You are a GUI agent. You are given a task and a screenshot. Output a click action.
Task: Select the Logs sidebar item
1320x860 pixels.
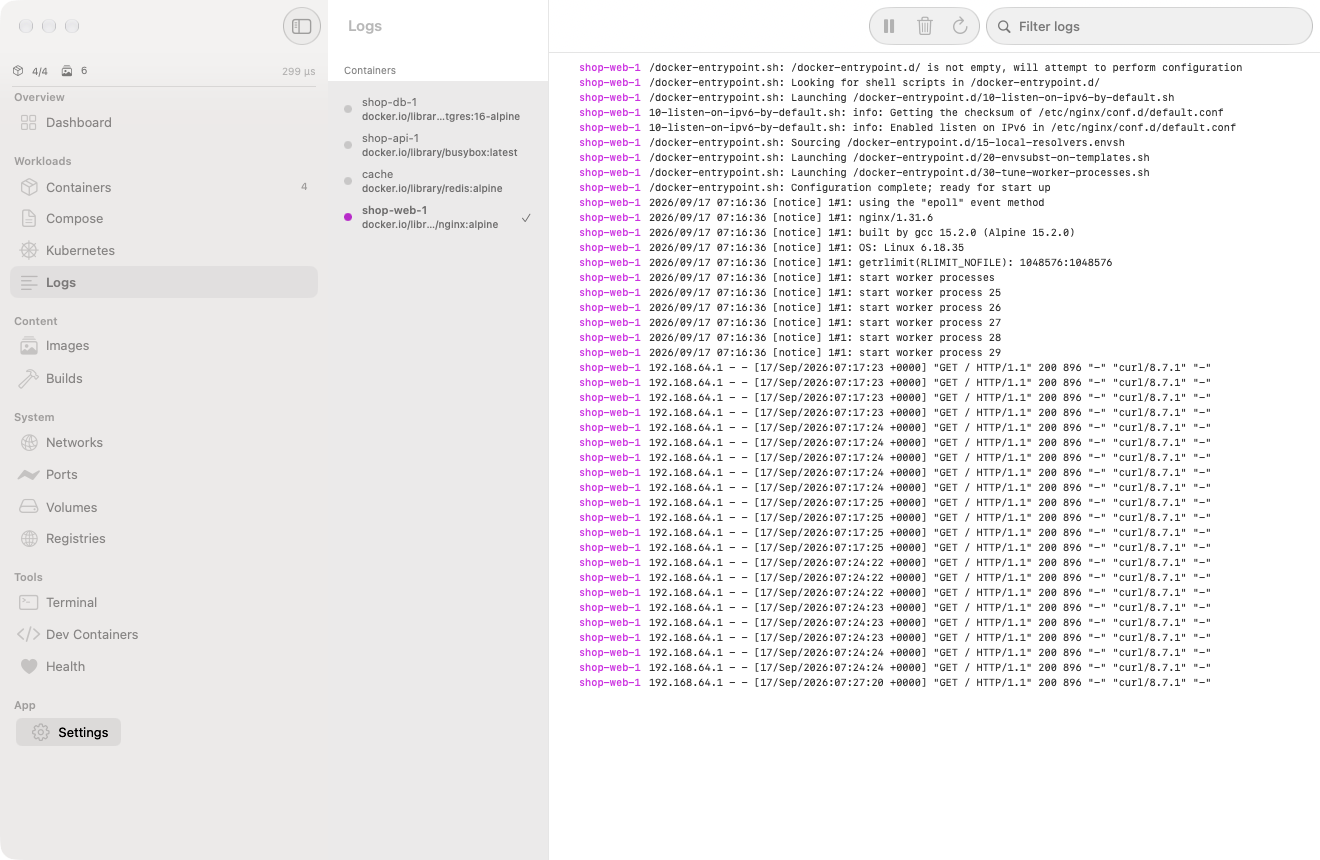[164, 282]
